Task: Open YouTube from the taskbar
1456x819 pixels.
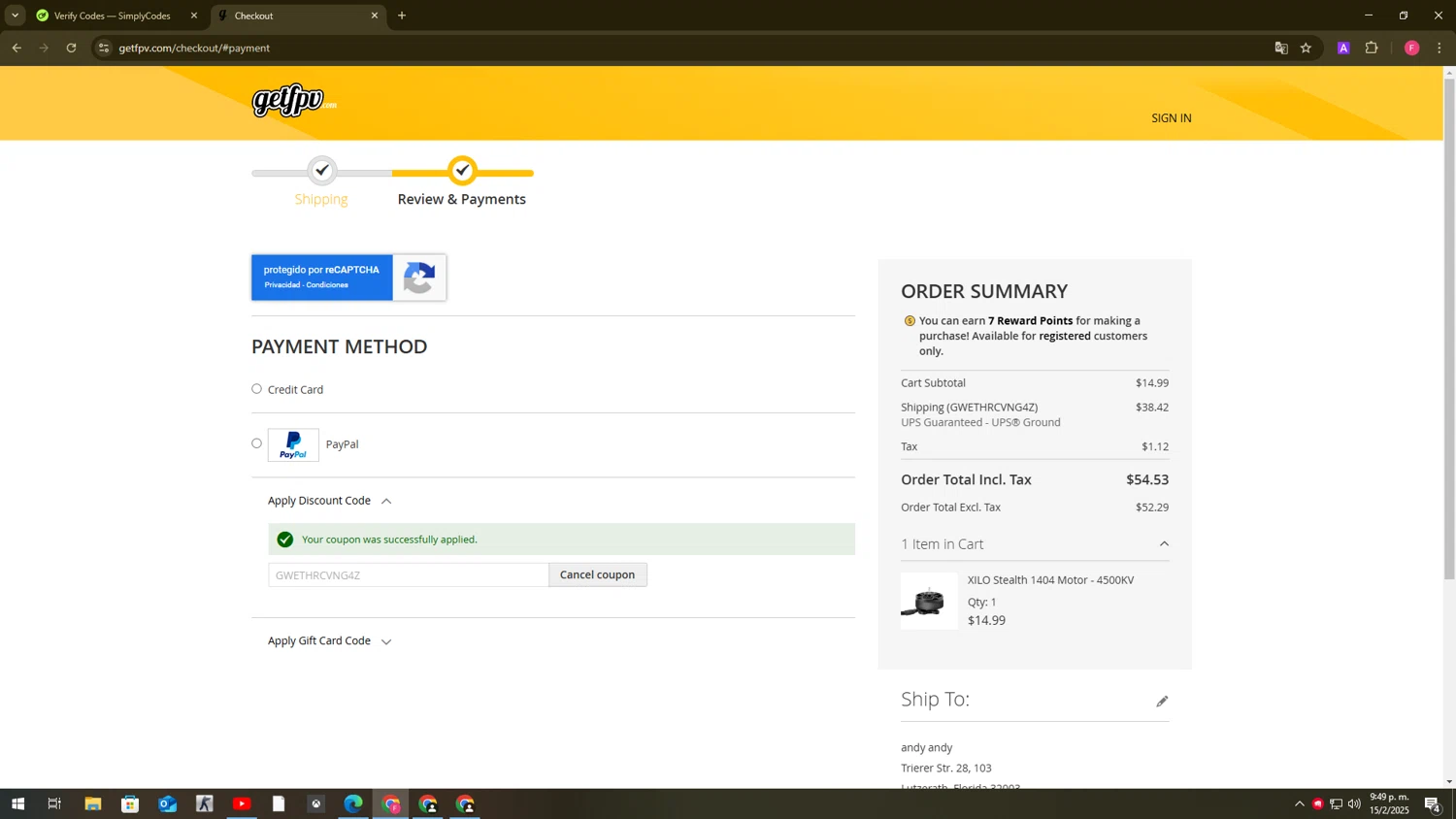Action: click(x=242, y=803)
